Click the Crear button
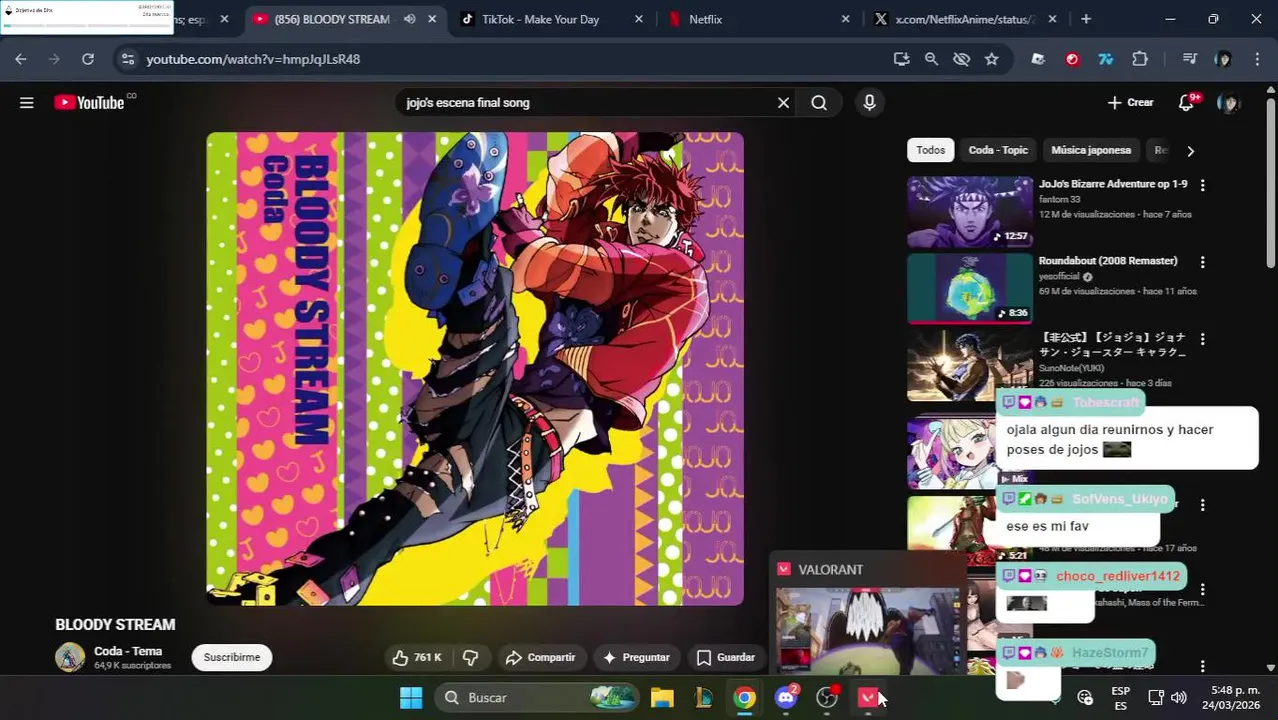The height and width of the screenshot is (720, 1278). pyautogui.click(x=1131, y=102)
